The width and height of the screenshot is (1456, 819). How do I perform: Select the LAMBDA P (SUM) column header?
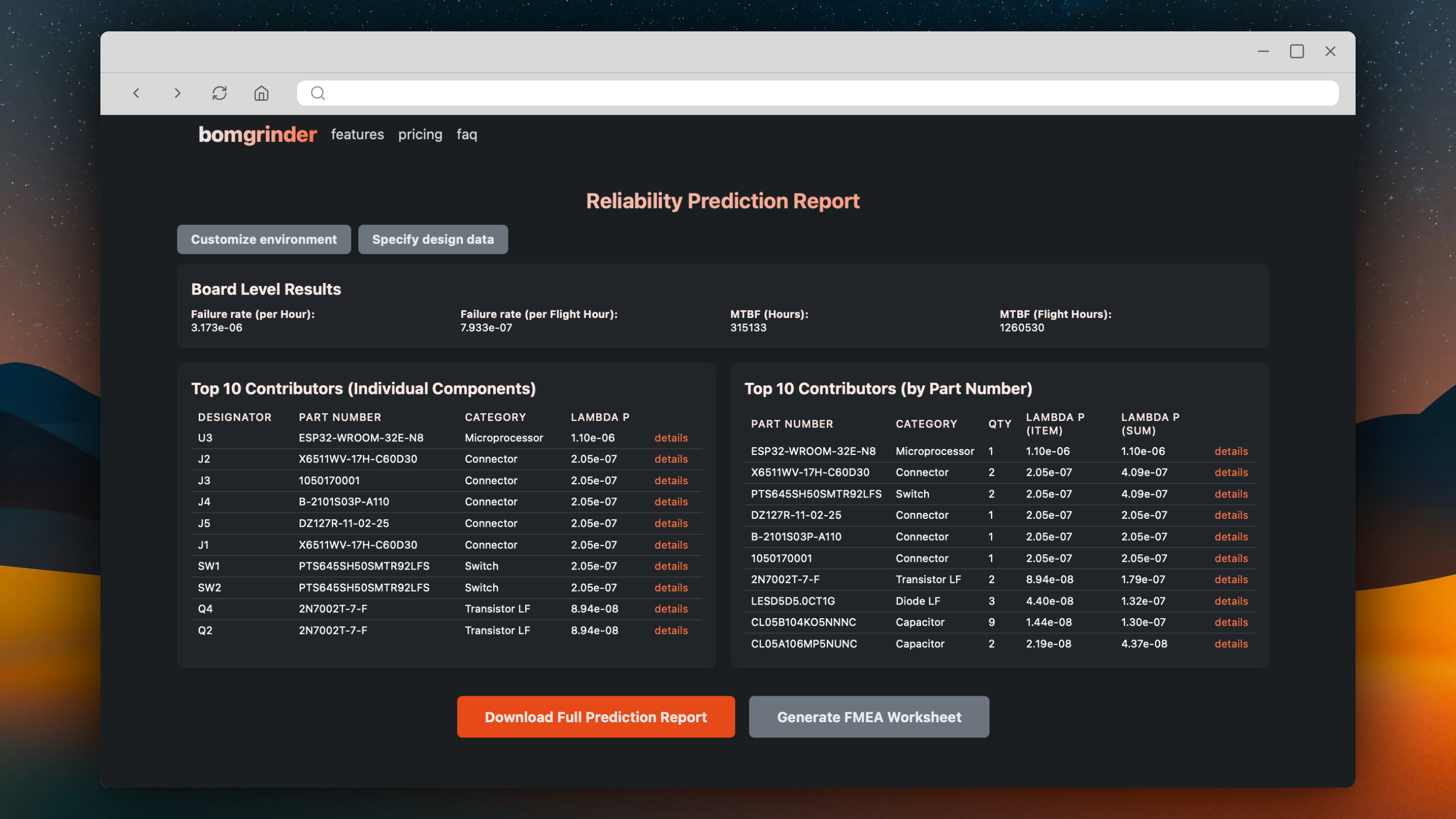point(1150,424)
